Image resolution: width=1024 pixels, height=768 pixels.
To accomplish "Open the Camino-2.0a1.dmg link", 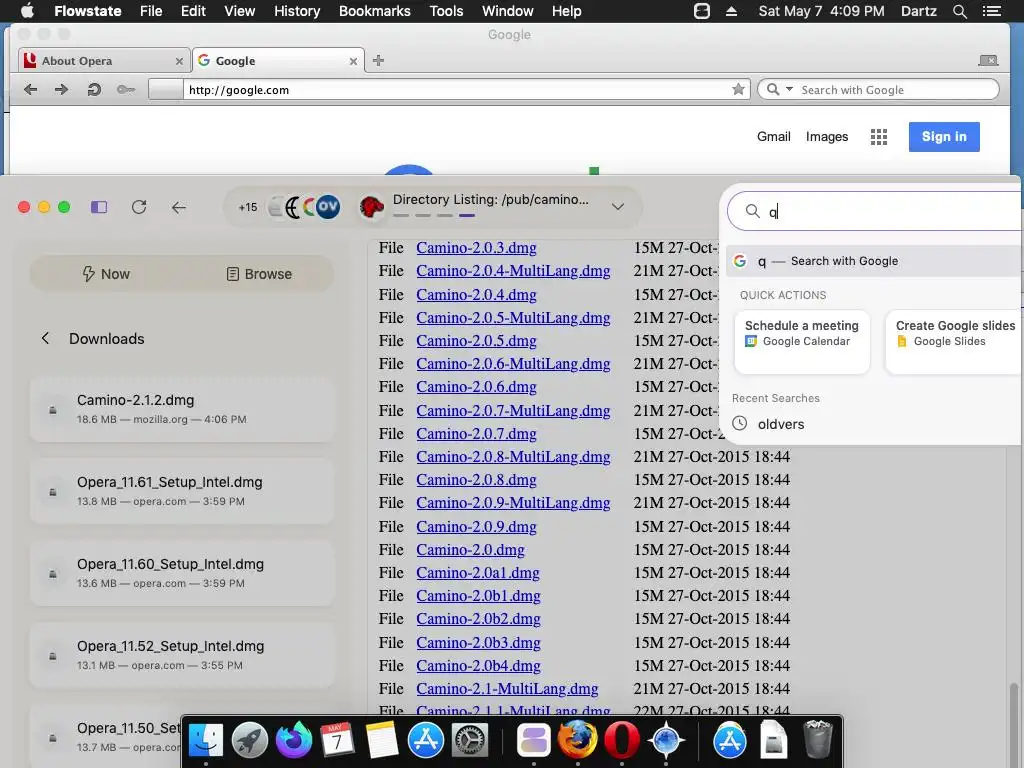I will pos(478,573).
